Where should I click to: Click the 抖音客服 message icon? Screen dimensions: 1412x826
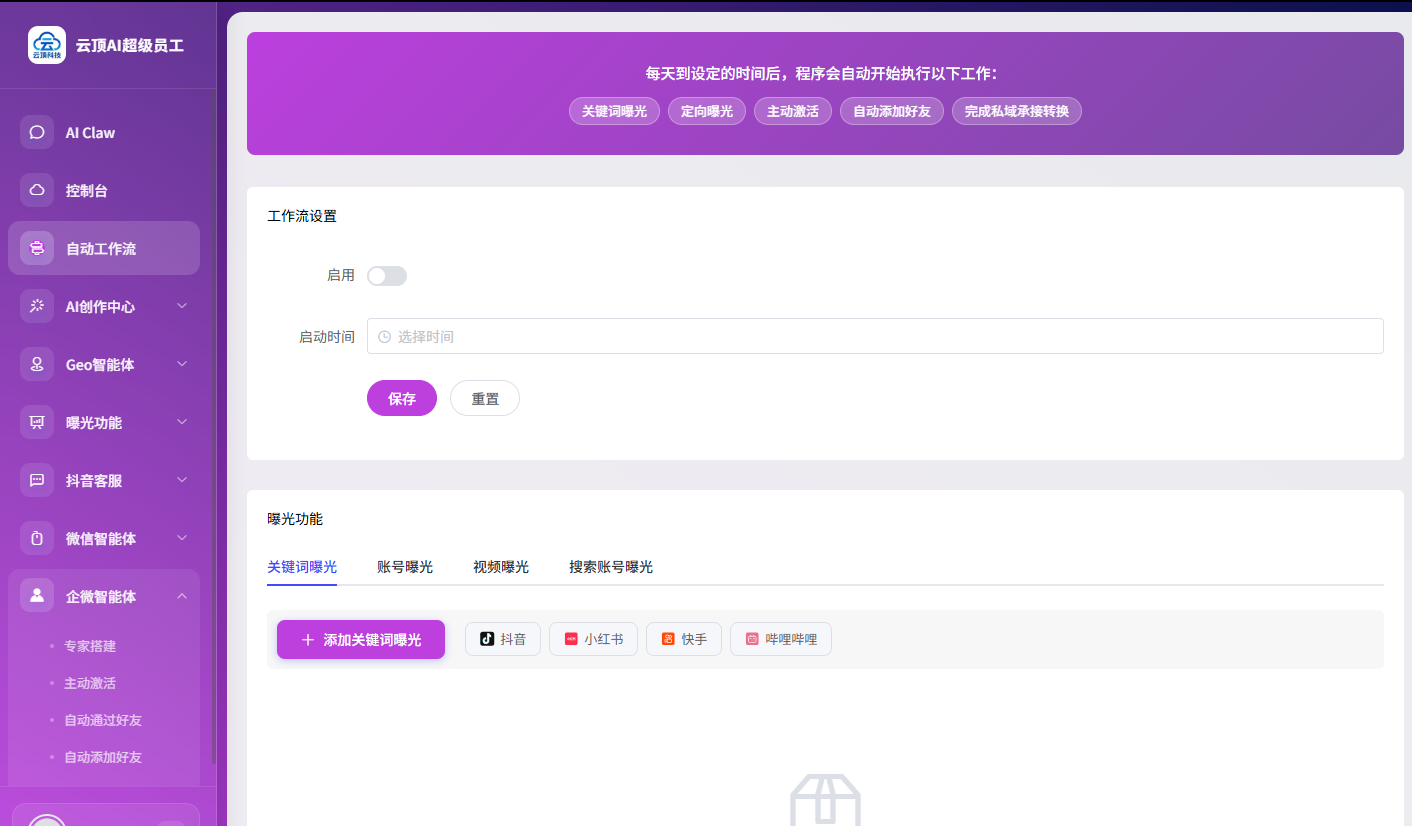pos(37,480)
